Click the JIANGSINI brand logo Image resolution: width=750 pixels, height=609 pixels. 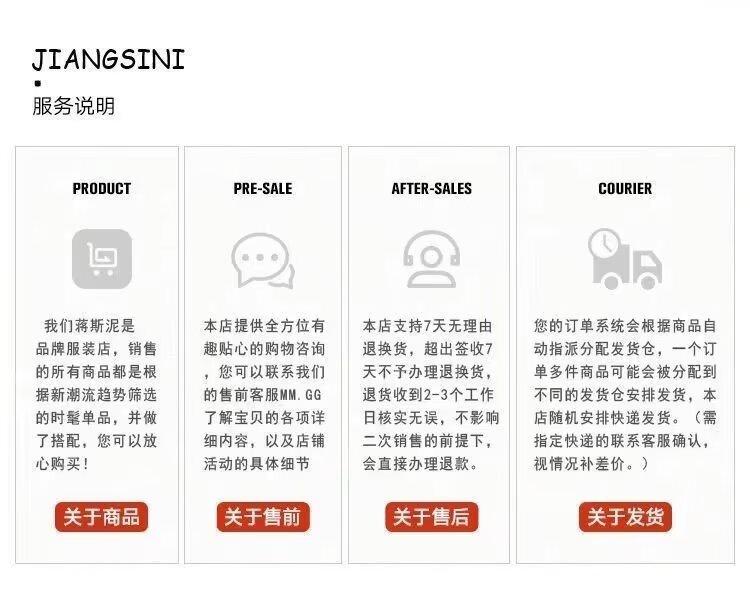coord(108,60)
